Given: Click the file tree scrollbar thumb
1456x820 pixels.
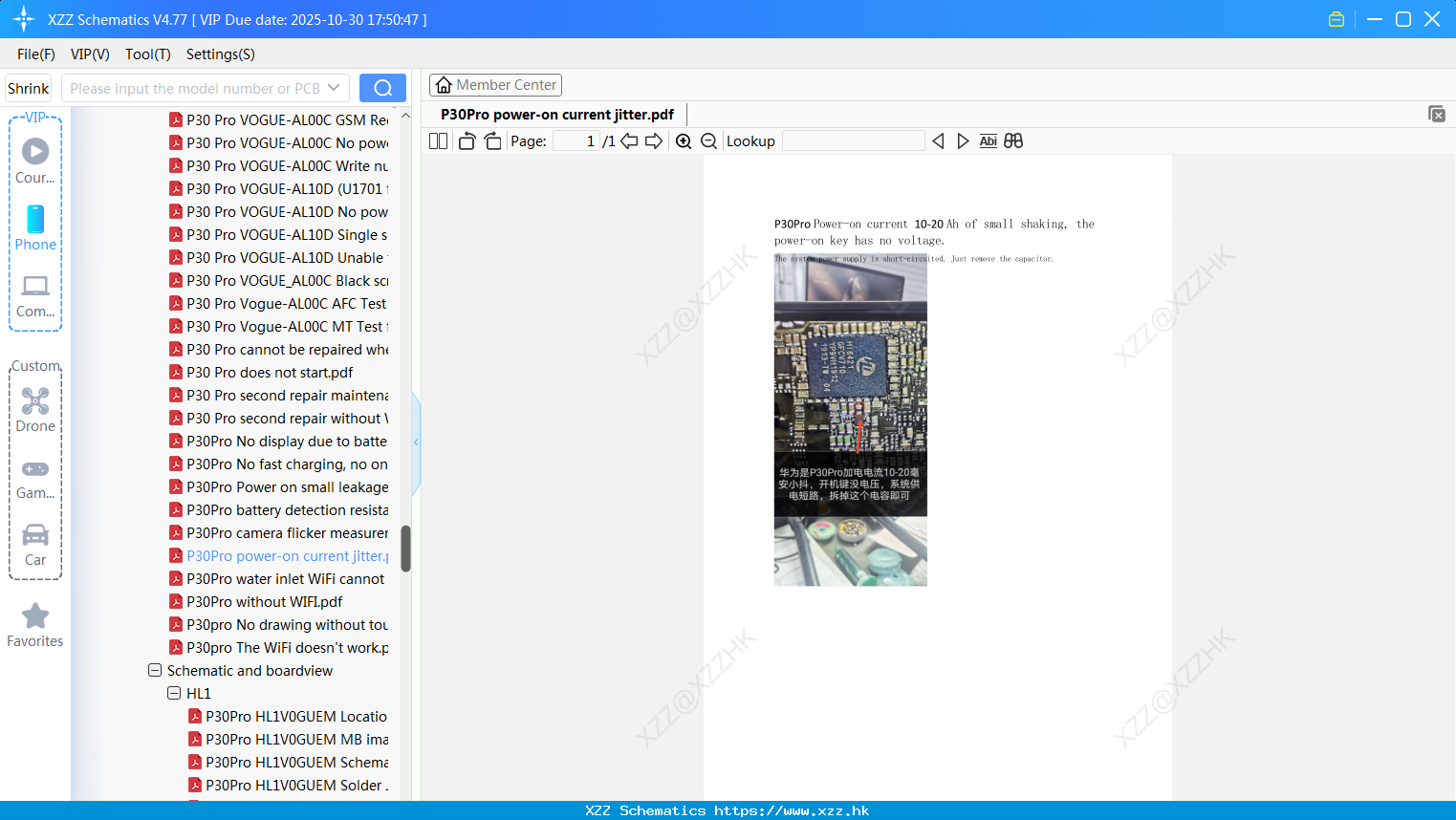Looking at the screenshot, I should (x=405, y=549).
